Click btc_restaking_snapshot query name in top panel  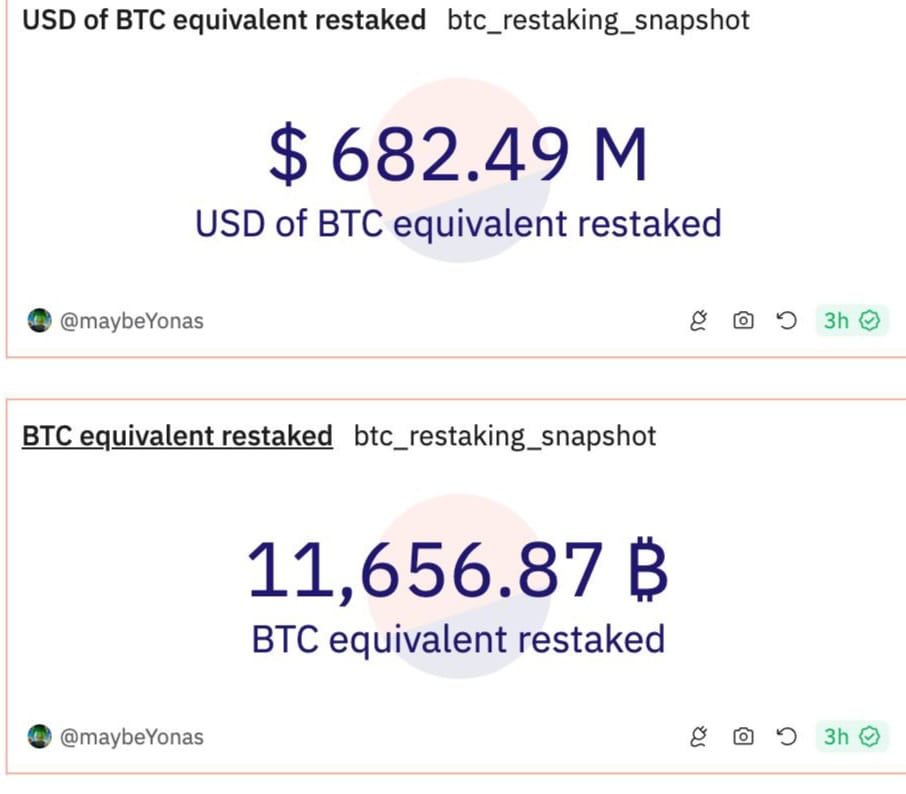coord(598,20)
